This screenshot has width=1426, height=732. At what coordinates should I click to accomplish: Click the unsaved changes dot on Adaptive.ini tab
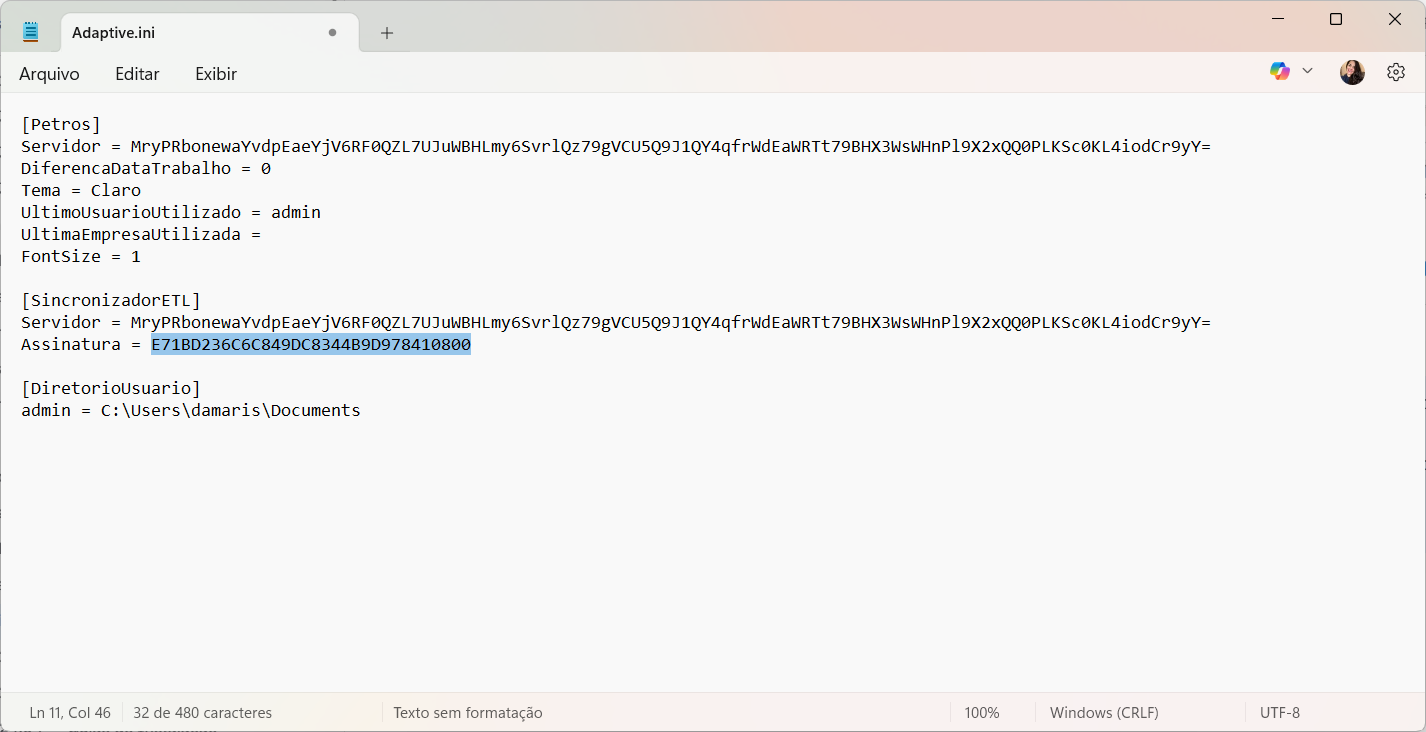point(332,33)
